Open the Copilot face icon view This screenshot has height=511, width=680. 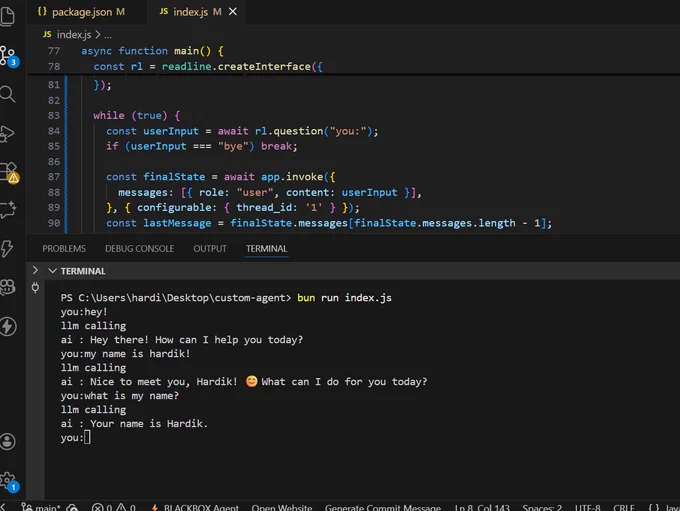point(8,287)
